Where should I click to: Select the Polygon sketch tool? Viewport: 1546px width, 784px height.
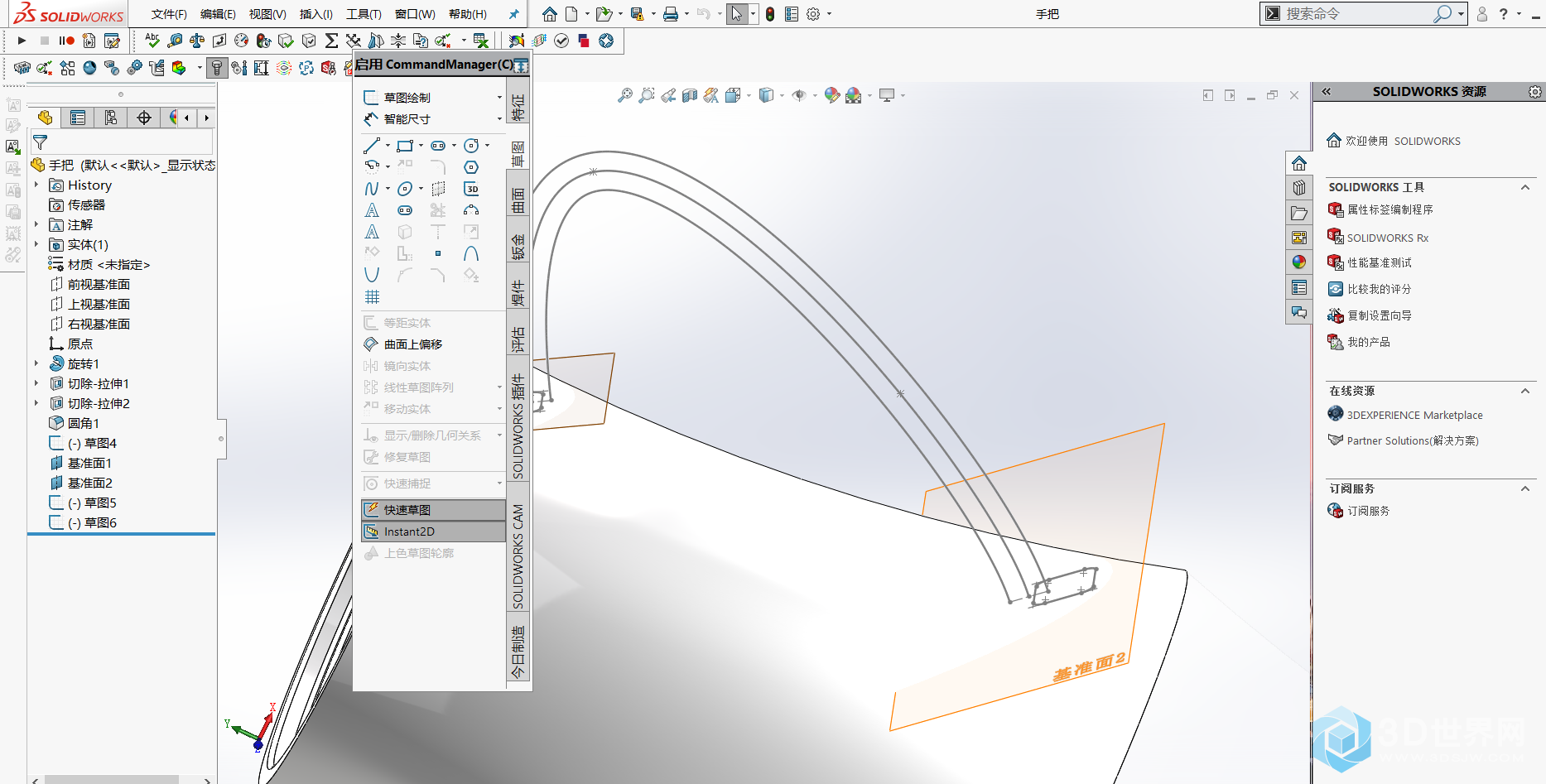coord(471,167)
